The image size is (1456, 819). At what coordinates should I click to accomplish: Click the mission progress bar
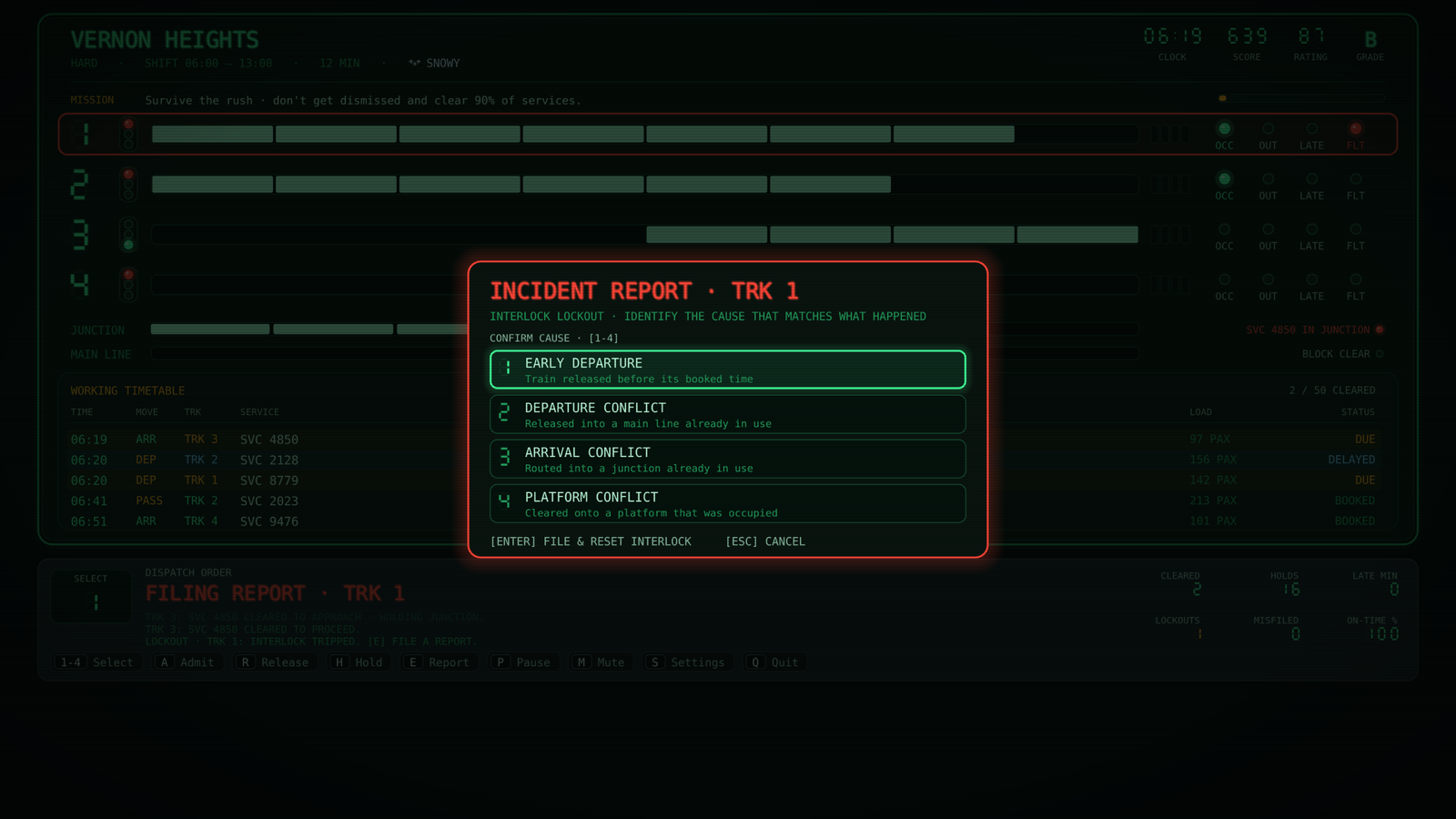(1302, 98)
